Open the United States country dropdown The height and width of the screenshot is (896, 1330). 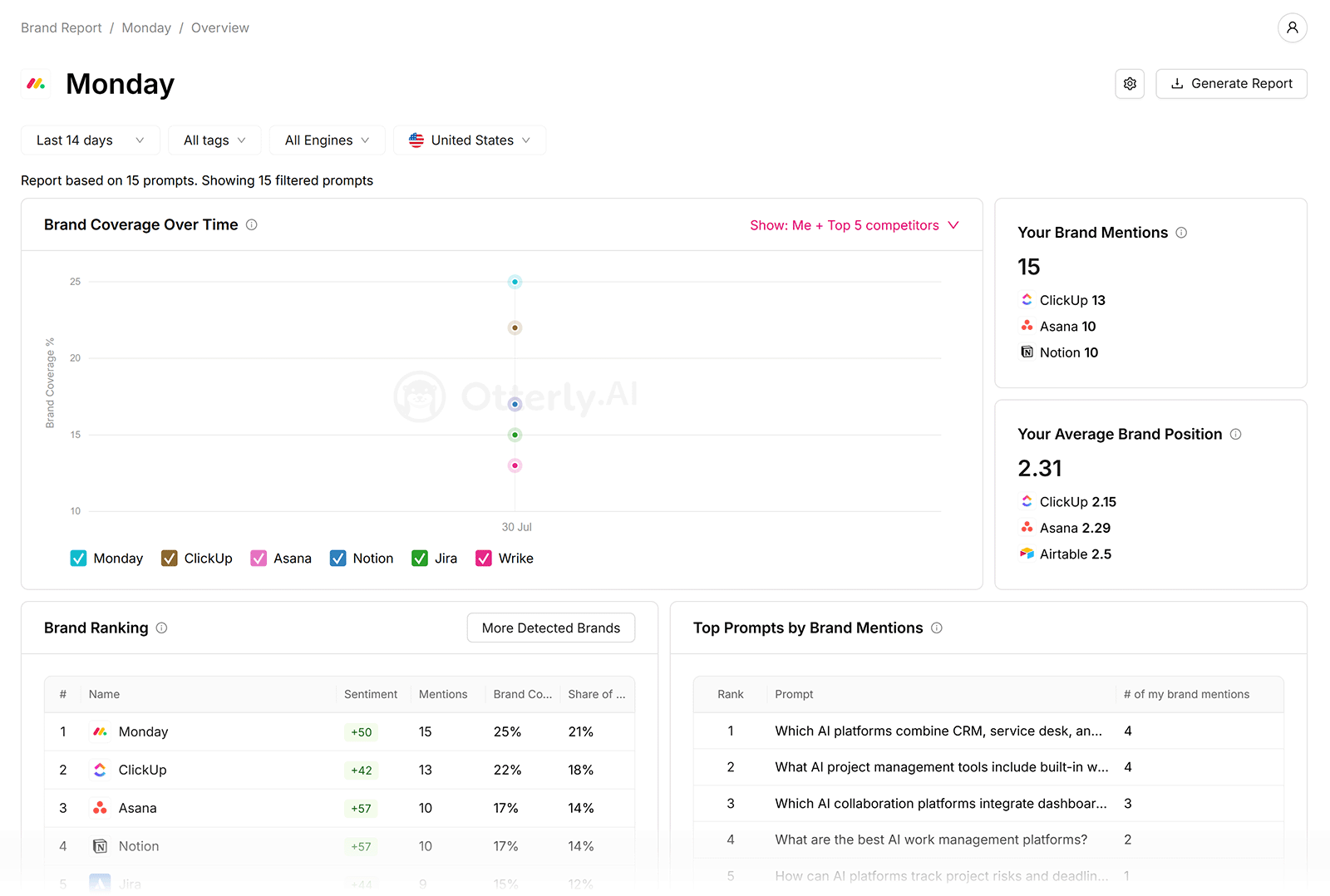[x=470, y=140]
